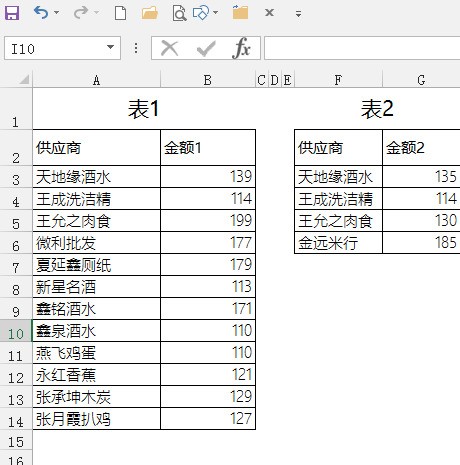Click the three-dot formula bar handle
Screen dimensions: 460x465
point(136,48)
